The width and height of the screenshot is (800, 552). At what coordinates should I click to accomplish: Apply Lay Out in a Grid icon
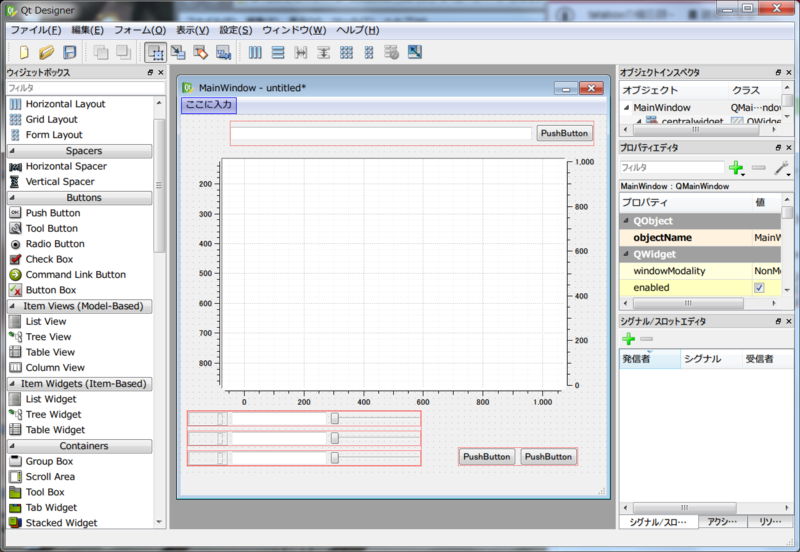(346, 52)
